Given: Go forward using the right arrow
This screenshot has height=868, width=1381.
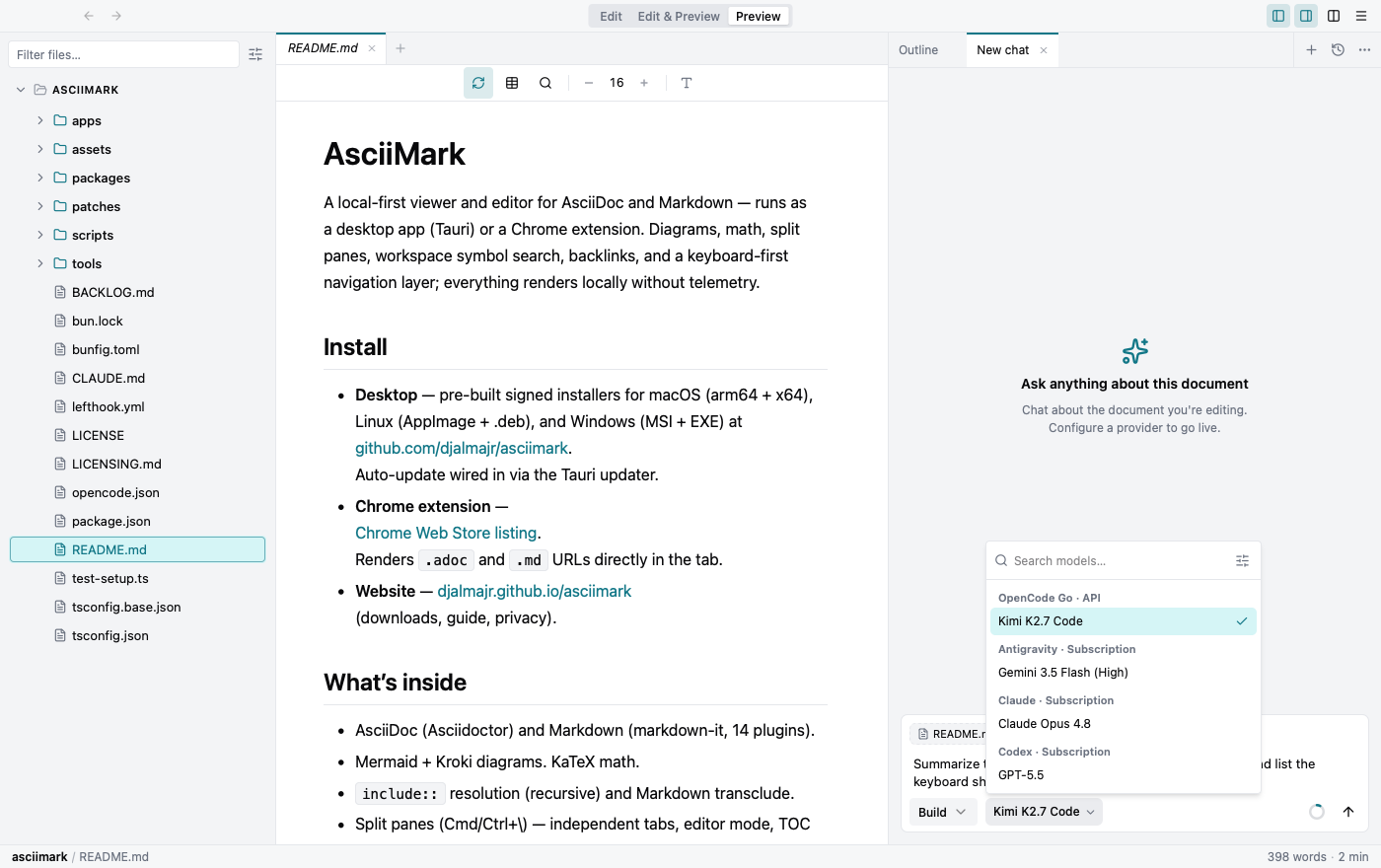Looking at the screenshot, I should tap(116, 16).
